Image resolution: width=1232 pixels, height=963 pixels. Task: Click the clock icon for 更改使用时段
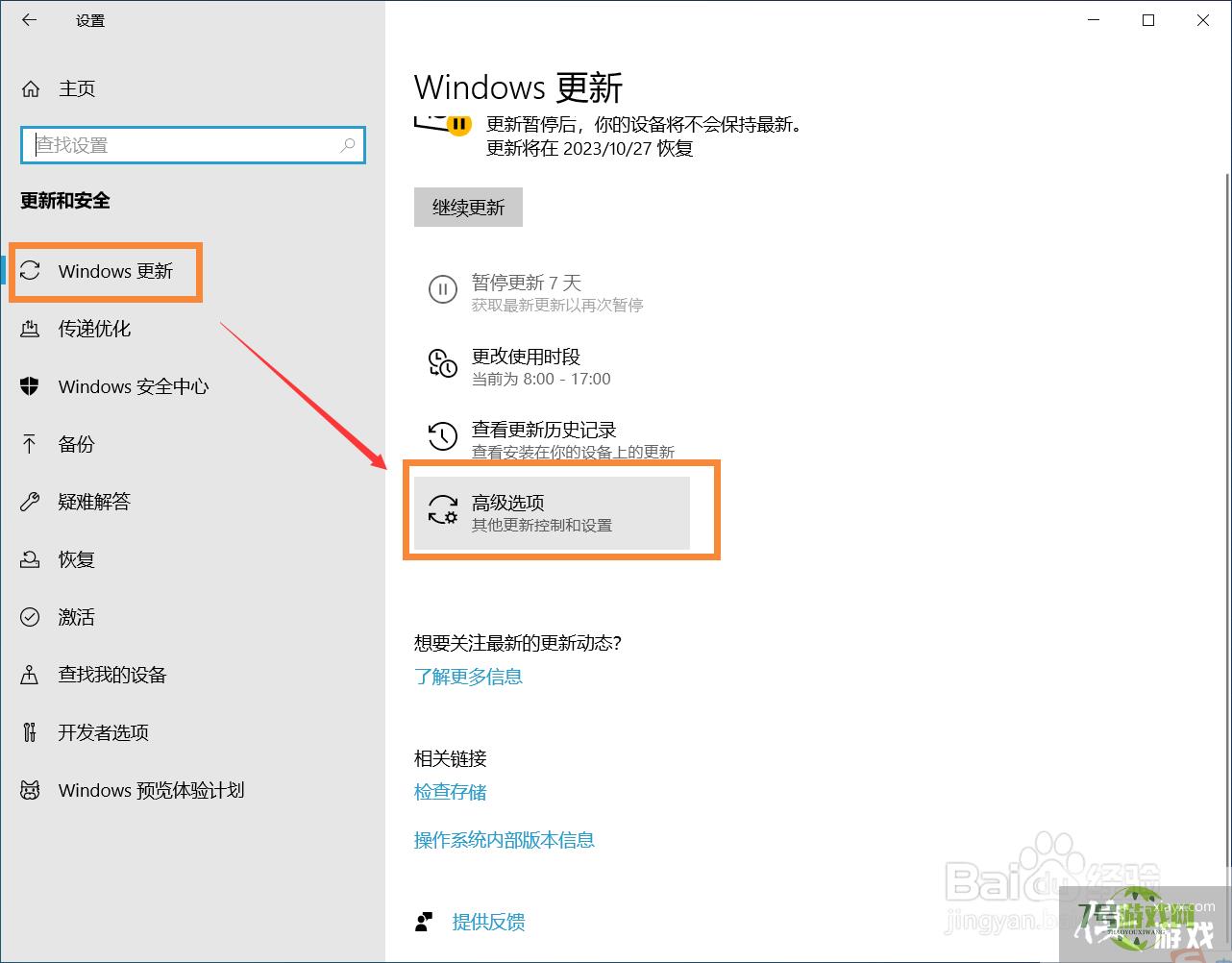click(x=442, y=363)
